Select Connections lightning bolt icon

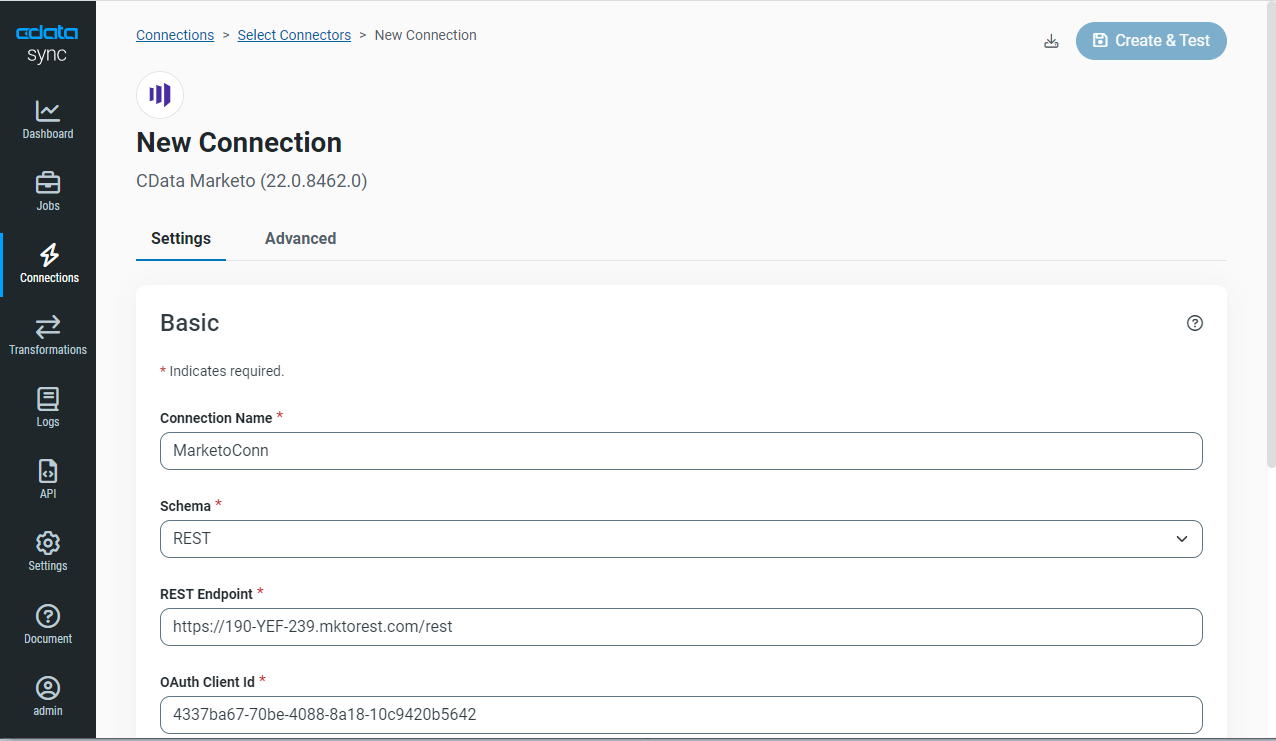(x=48, y=255)
